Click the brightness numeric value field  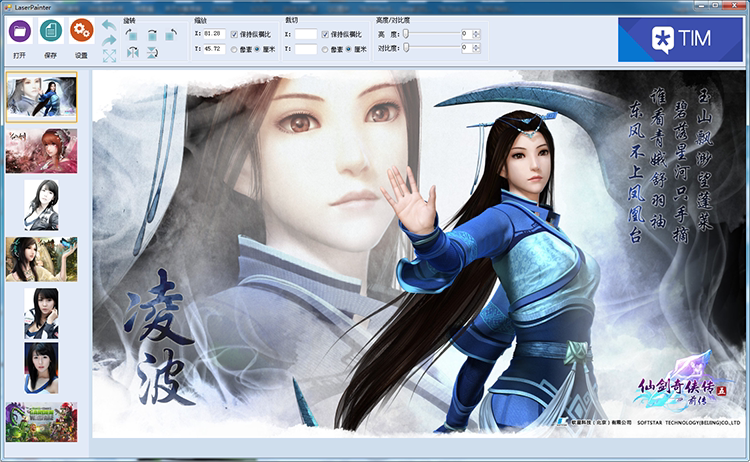coord(467,34)
